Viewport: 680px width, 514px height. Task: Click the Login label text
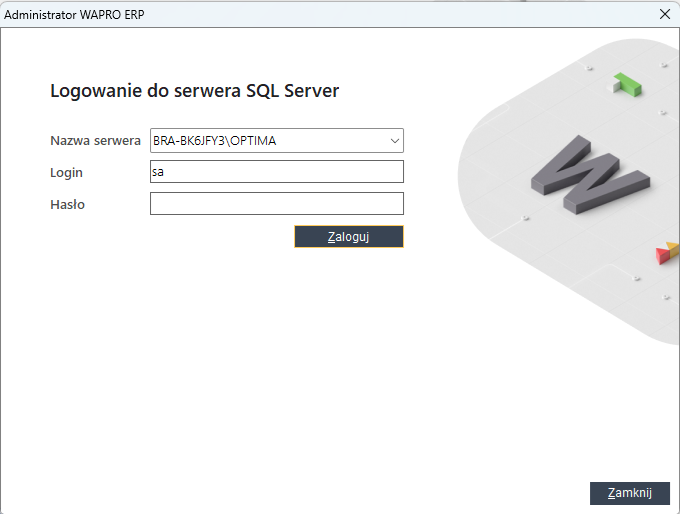(66, 172)
